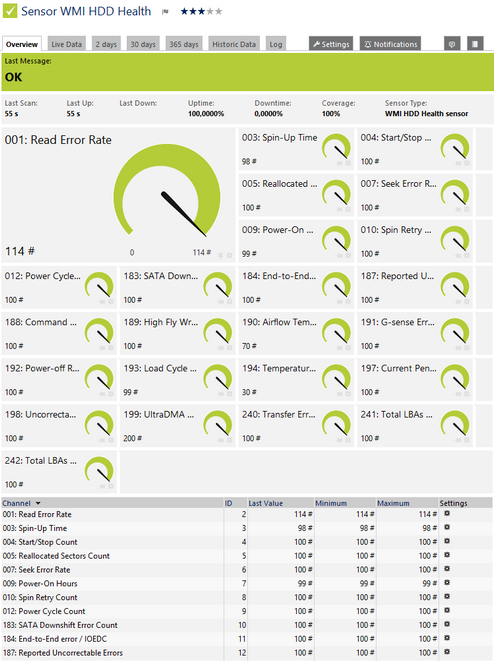Click the green checkmark sensor status icon

10,11
